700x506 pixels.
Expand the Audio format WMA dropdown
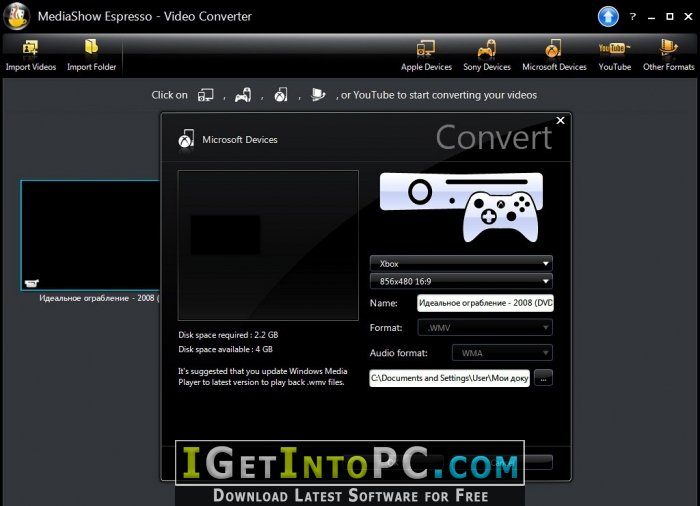[x=502, y=353]
